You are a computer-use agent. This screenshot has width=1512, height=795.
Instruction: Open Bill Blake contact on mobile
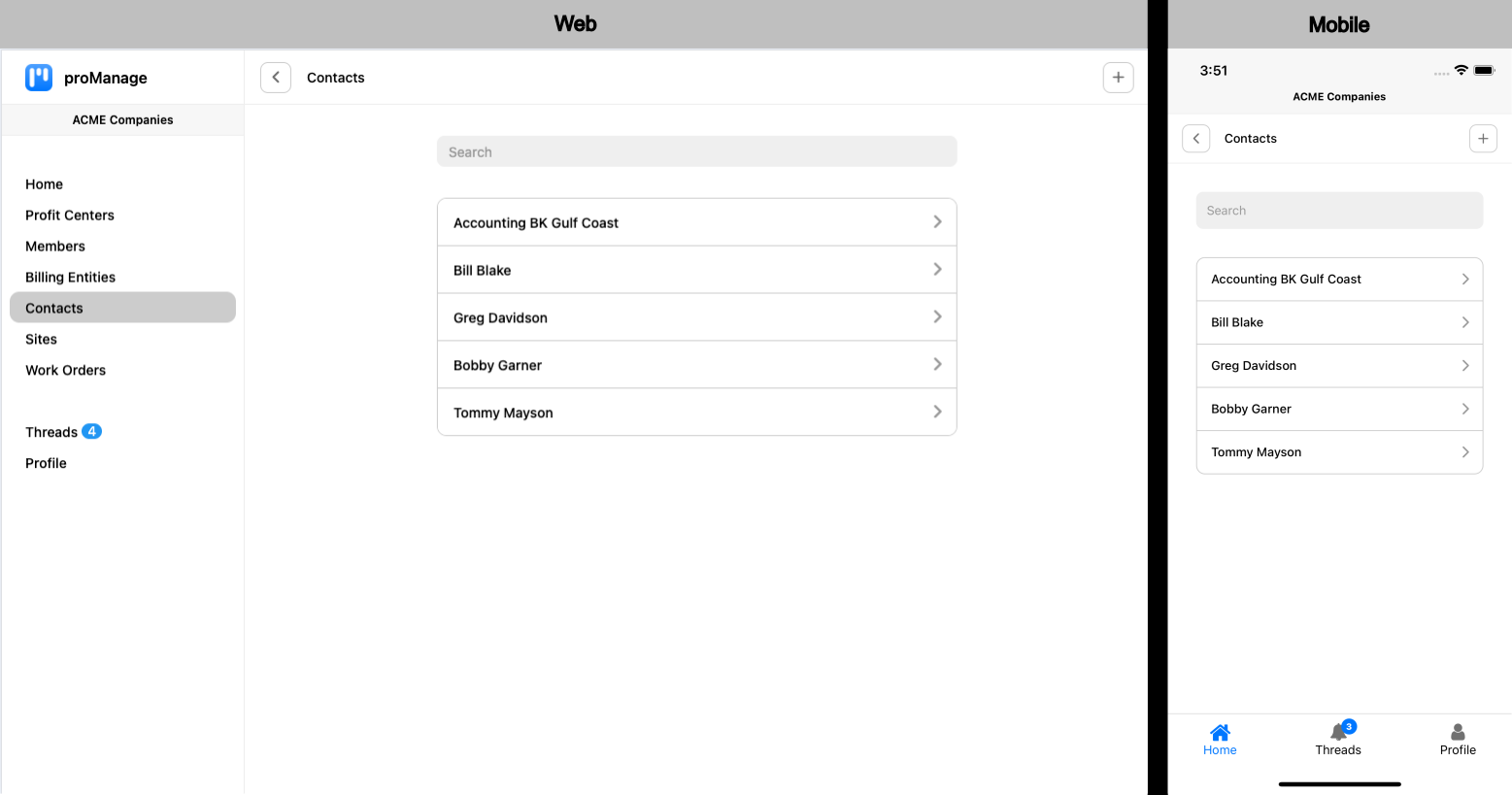tap(1238, 322)
